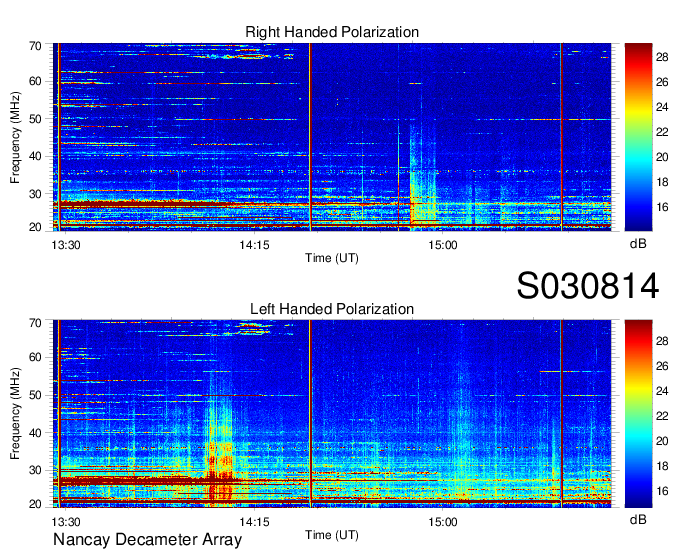Click the 'dB' unit under lower colorbar
Image resolution: width=680 pixels, height=552 pixels.
(638, 519)
